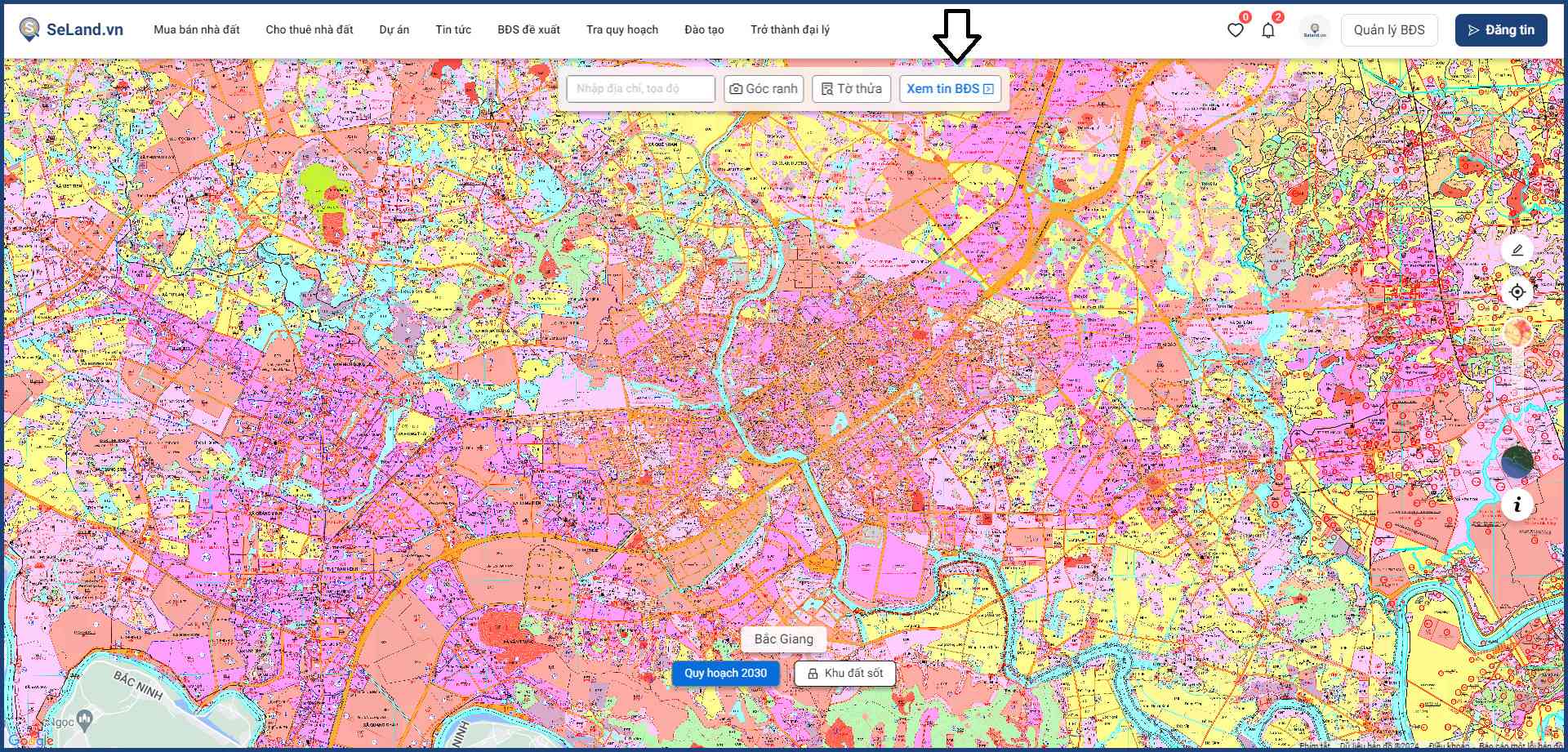Click the locate-me crosshair icon

(x=1517, y=291)
